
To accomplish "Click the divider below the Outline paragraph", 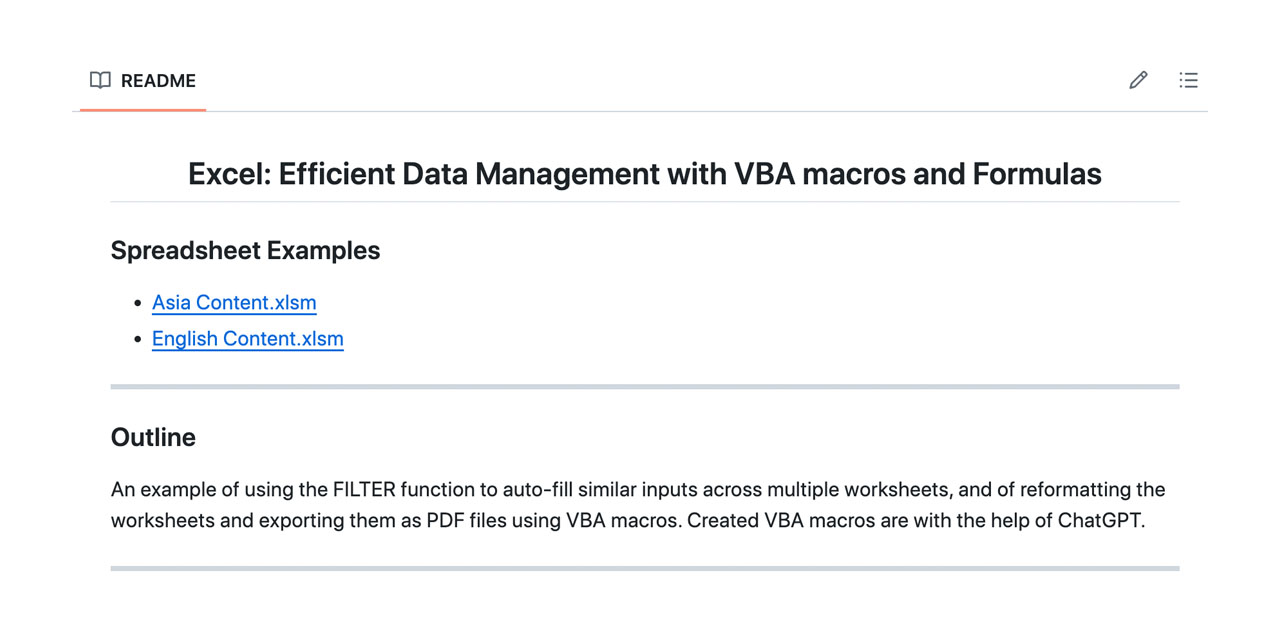I will click(644, 568).
